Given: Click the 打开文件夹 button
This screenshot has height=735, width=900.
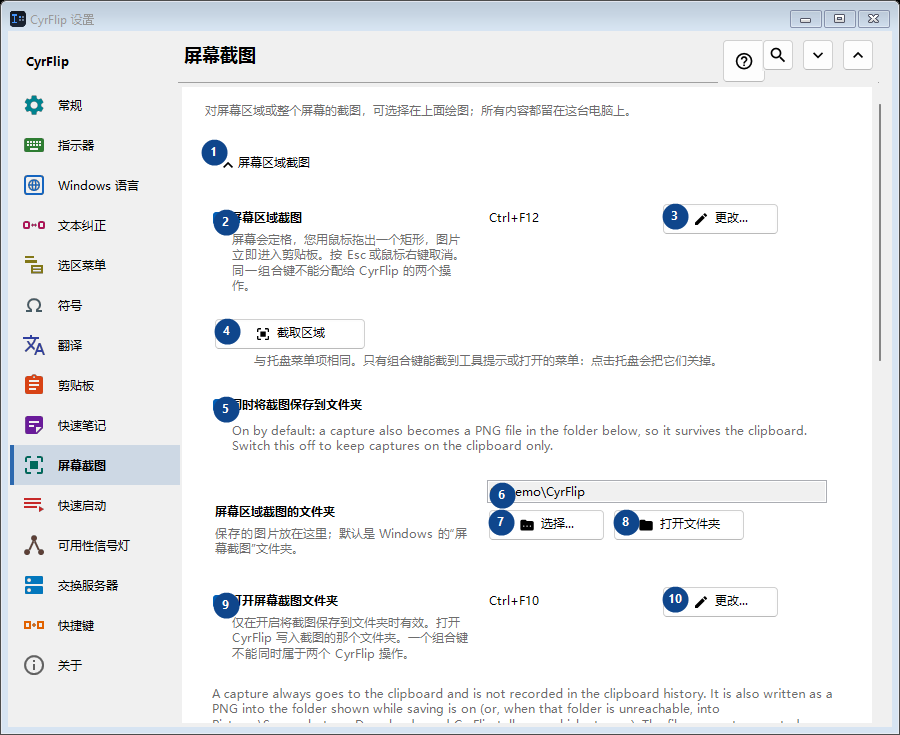Looking at the screenshot, I should point(678,524).
